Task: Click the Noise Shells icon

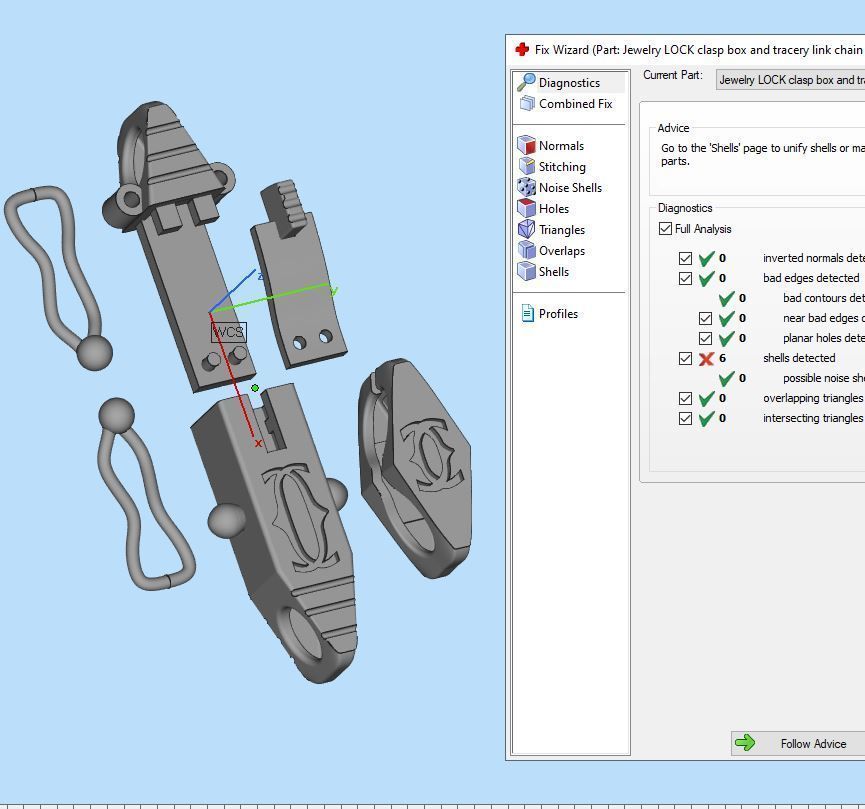Action: [x=526, y=187]
